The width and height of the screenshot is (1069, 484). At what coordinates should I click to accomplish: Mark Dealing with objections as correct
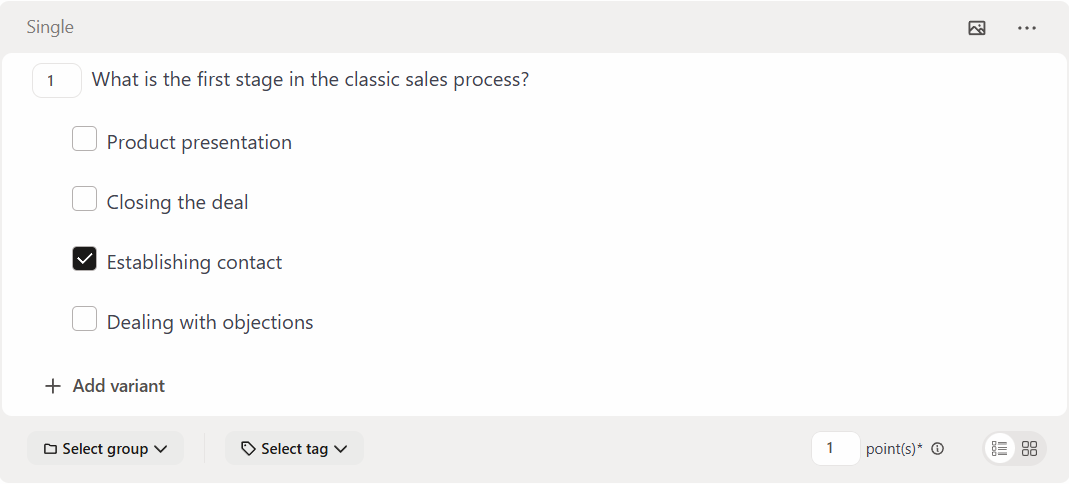click(85, 319)
